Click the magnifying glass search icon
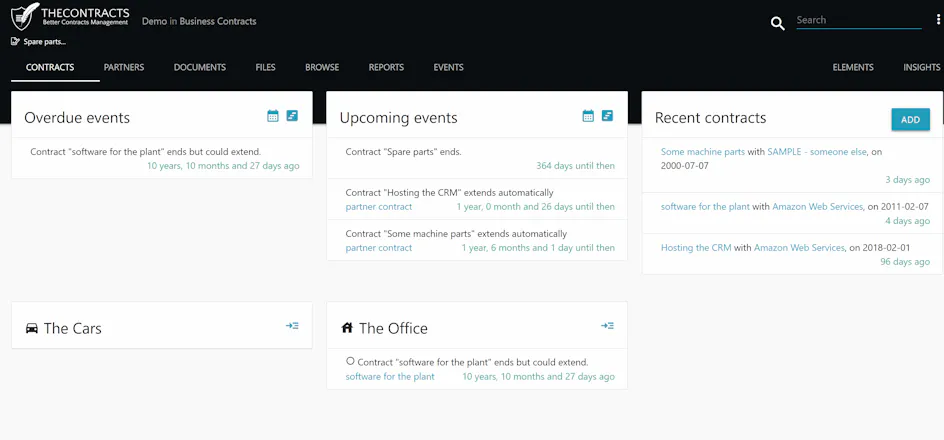This screenshot has width=944, height=440. pos(778,23)
